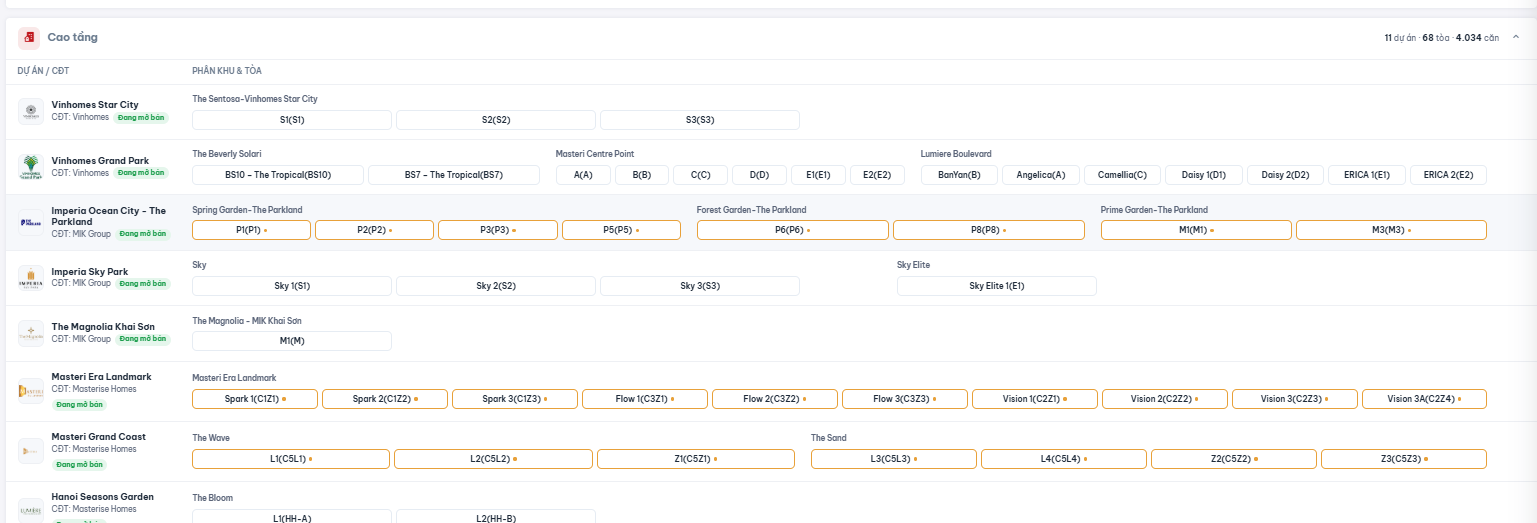Click Masteri Grand Coast logo
Screen dimensions: 1537x523
tap(31, 452)
